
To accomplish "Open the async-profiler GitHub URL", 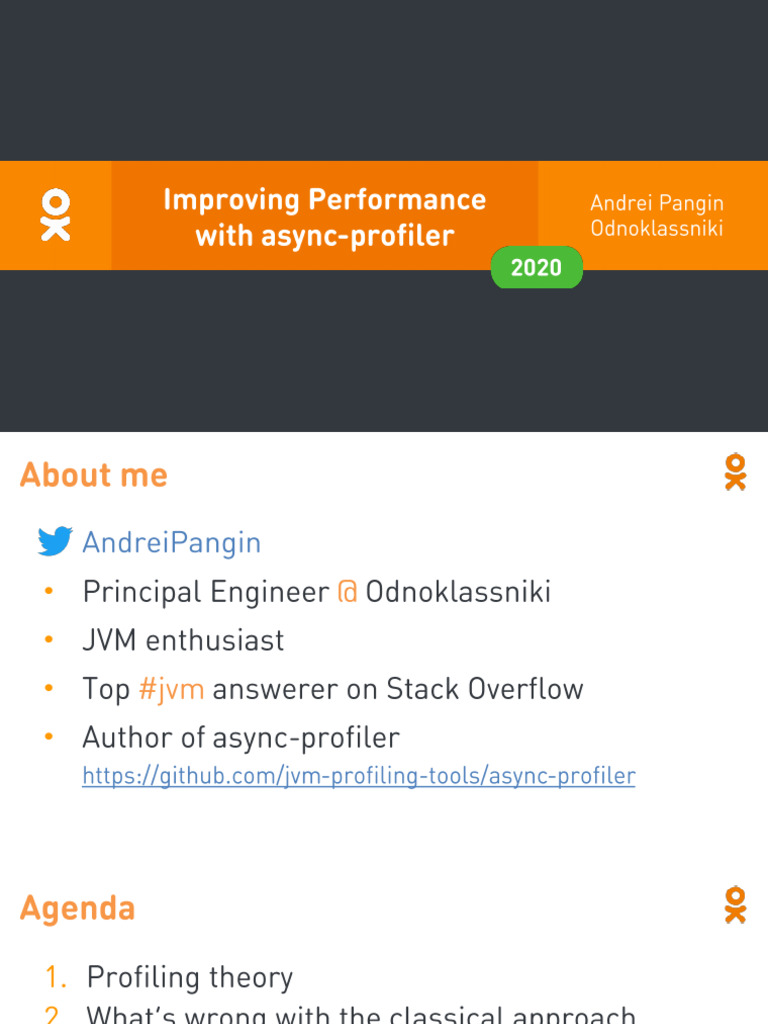I will 358,775.
